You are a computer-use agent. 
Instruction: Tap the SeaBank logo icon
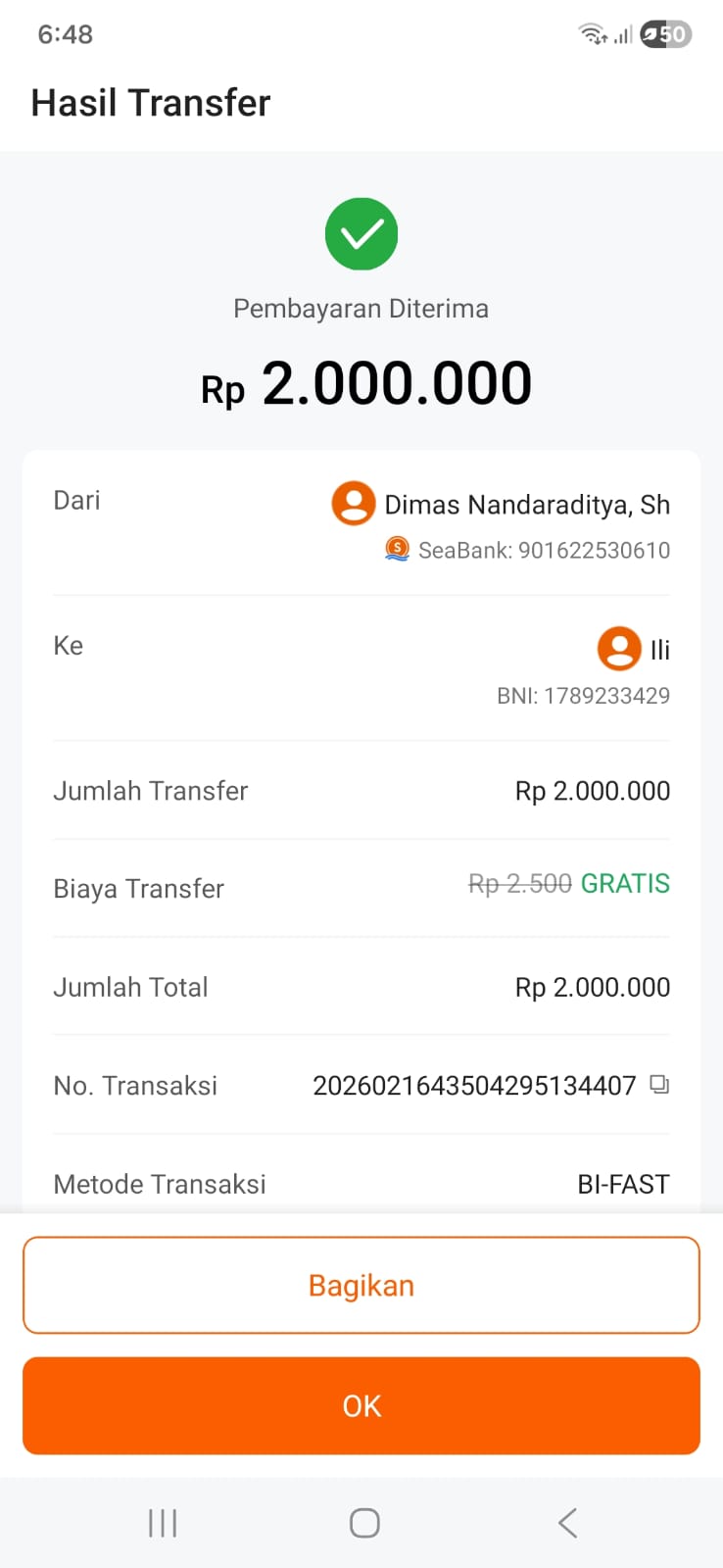(x=397, y=549)
